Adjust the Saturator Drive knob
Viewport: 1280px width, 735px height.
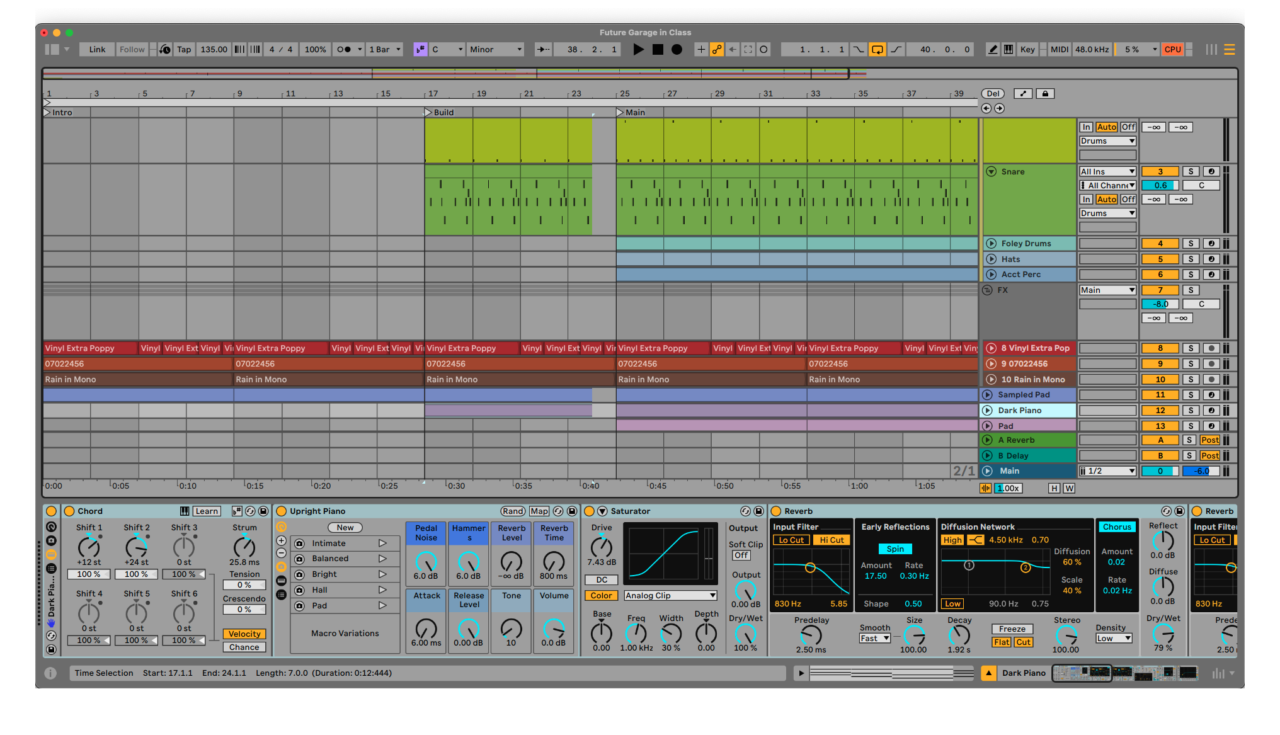click(602, 546)
